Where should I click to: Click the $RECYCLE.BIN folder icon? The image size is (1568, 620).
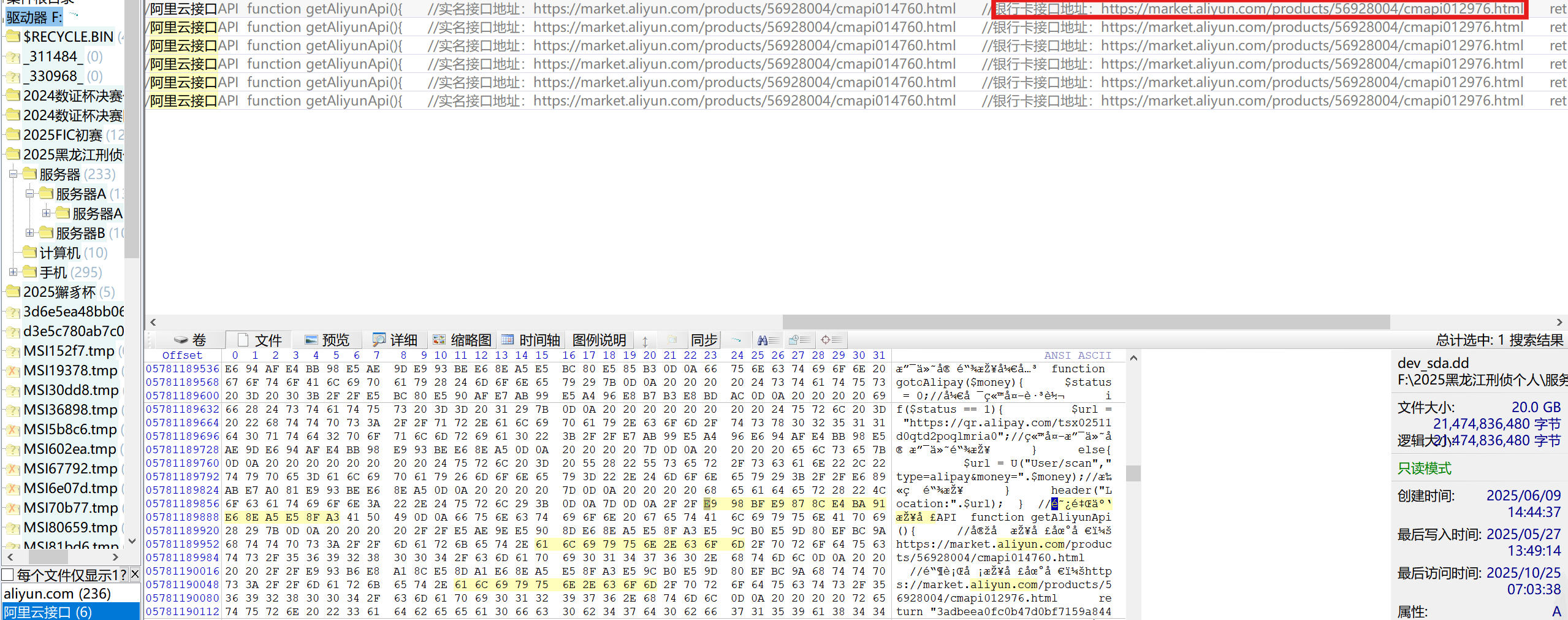(x=13, y=37)
